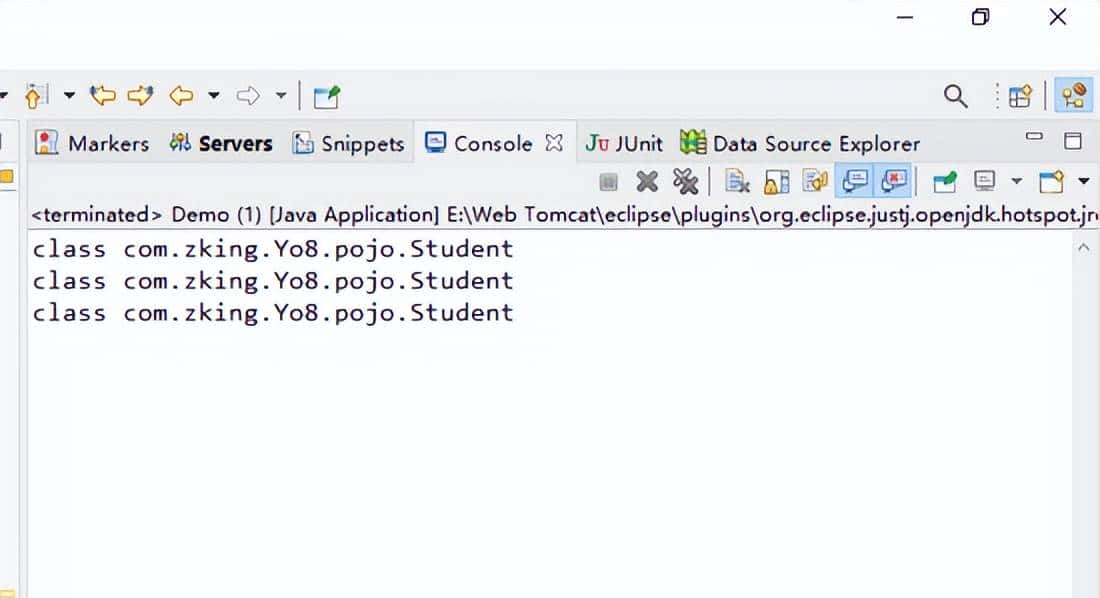This screenshot has height=598, width=1100.
Task: Restore down the Eclipse window
Action: pos(981,17)
